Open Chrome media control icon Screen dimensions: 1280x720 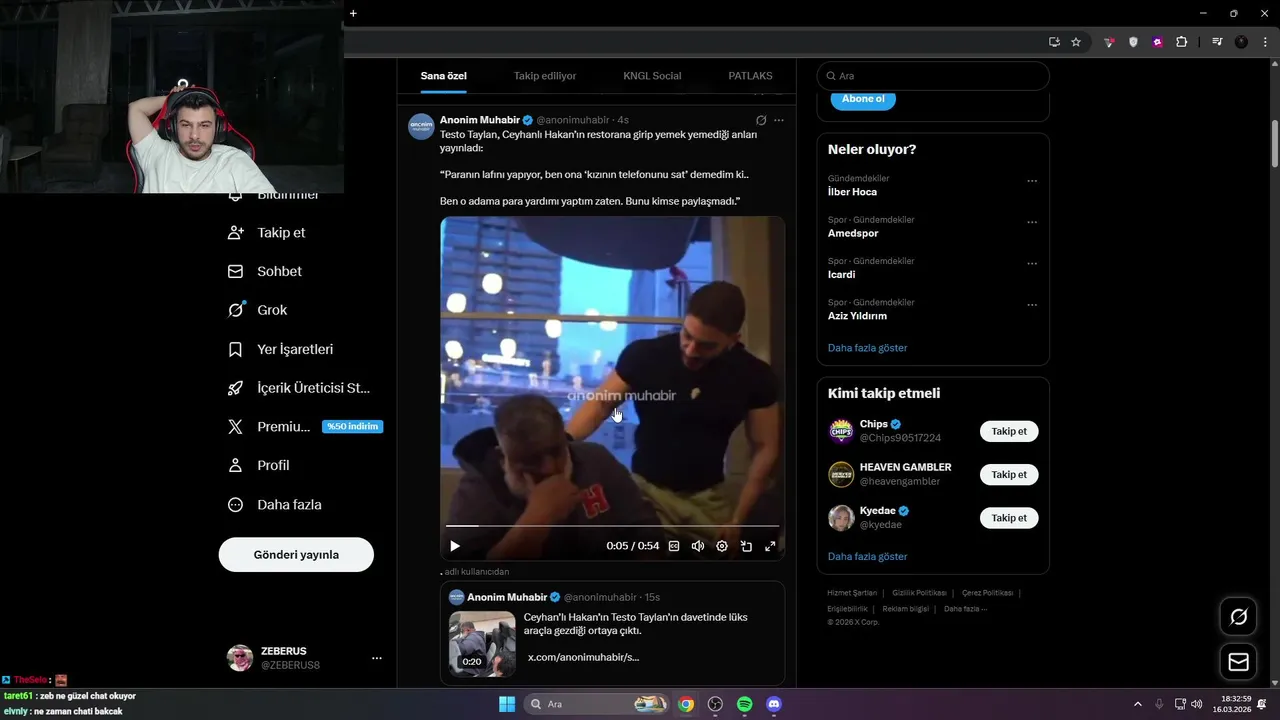(x=1217, y=42)
